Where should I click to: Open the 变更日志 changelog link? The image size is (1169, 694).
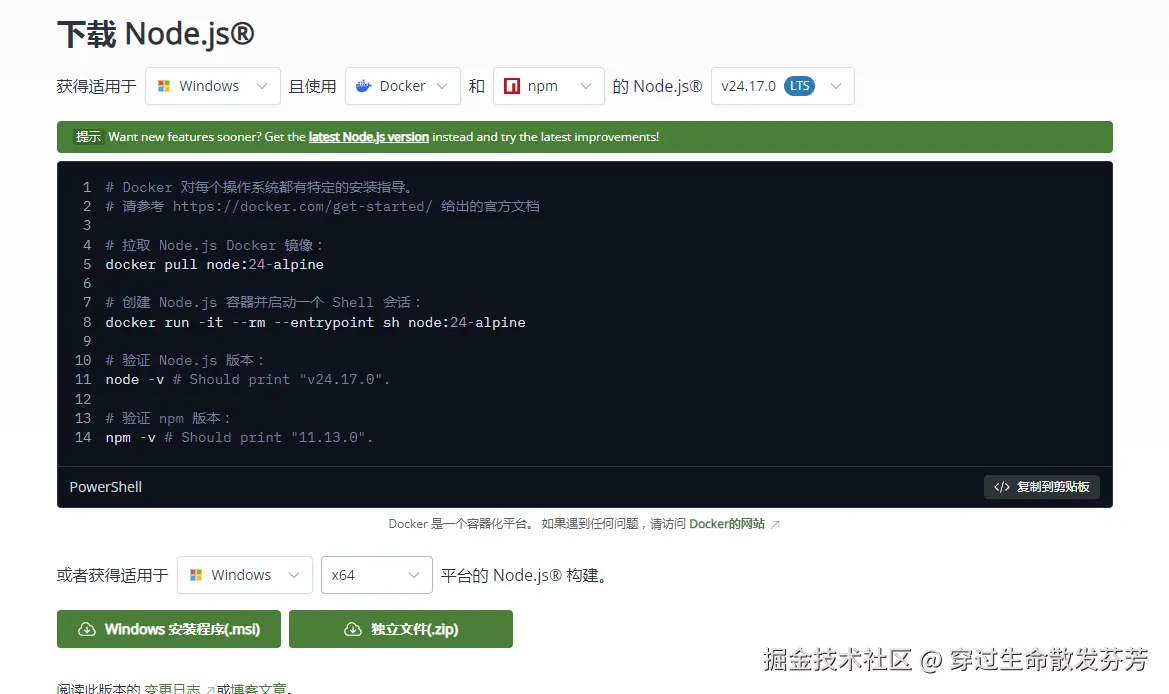[172, 688]
